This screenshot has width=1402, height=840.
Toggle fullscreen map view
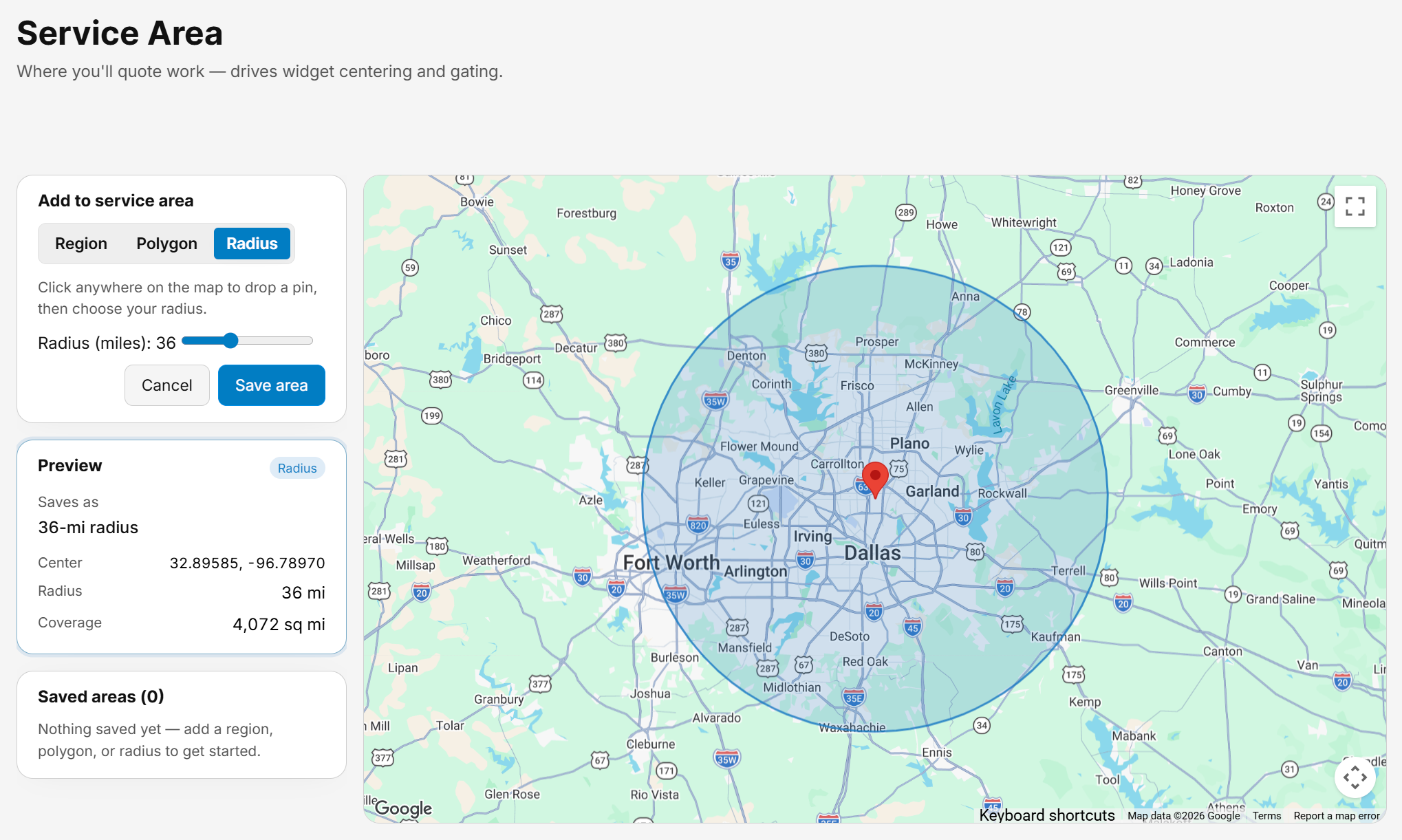pos(1355,206)
